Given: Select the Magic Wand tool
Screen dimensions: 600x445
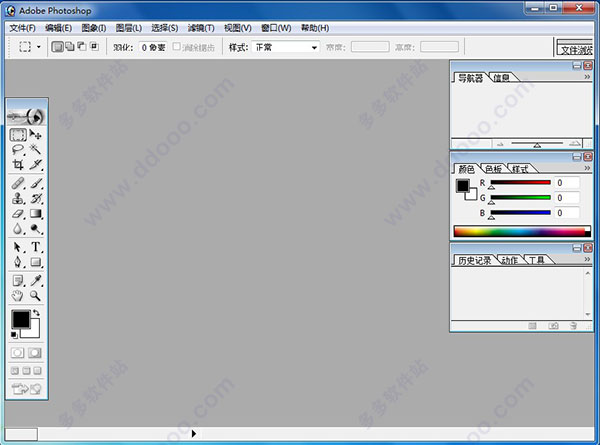Looking at the screenshot, I should click(36, 150).
